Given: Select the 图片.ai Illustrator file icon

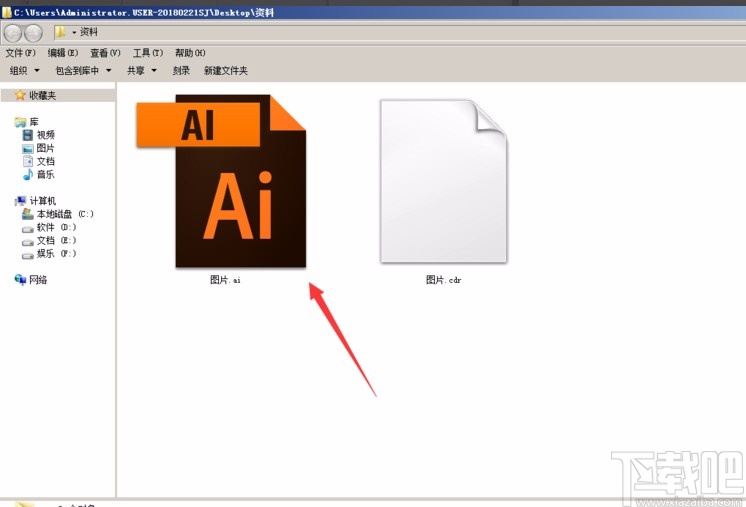Looking at the screenshot, I should coord(222,181).
